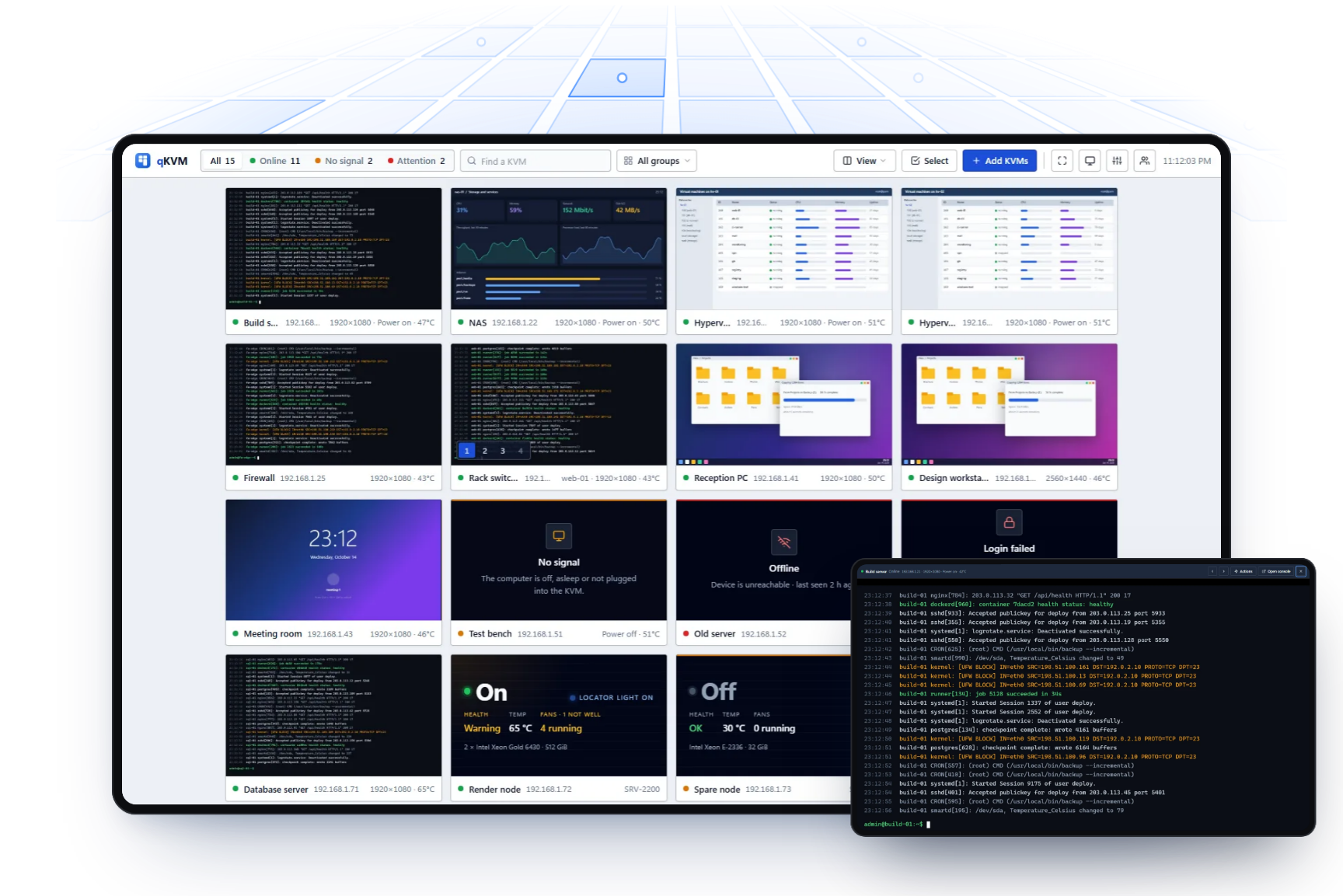Go to next KVM in the Build server window
Viewport: 1343px width, 896px height.
tap(1223, 571)
